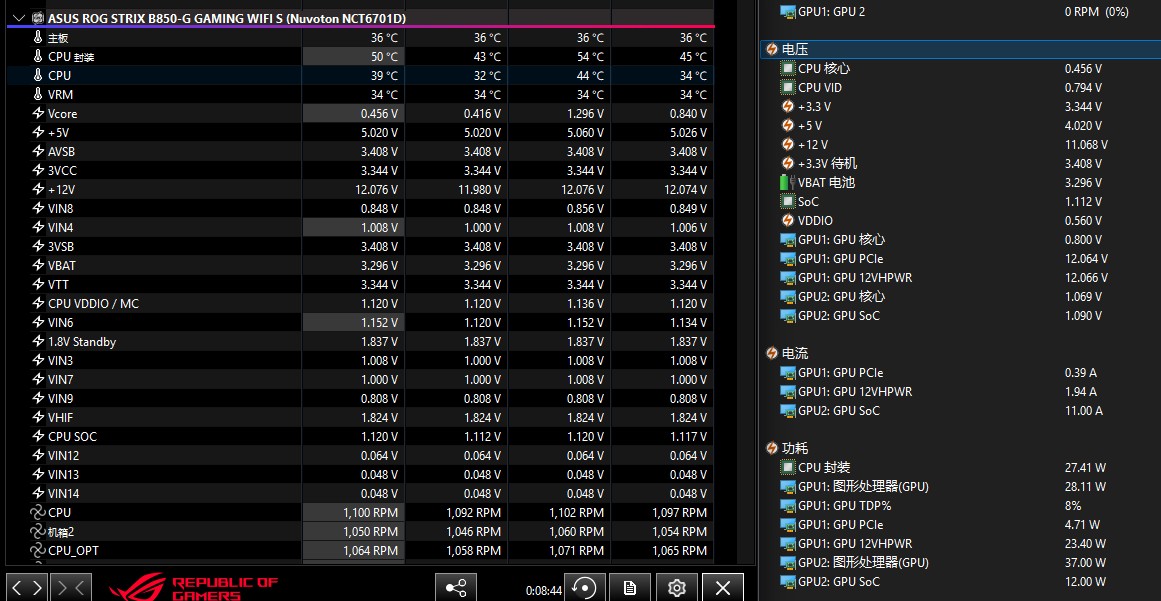This screenshot has height=601, width=1161.
Task: Click thermometer icon beside CPU 封装
Action: coord(39,56)
